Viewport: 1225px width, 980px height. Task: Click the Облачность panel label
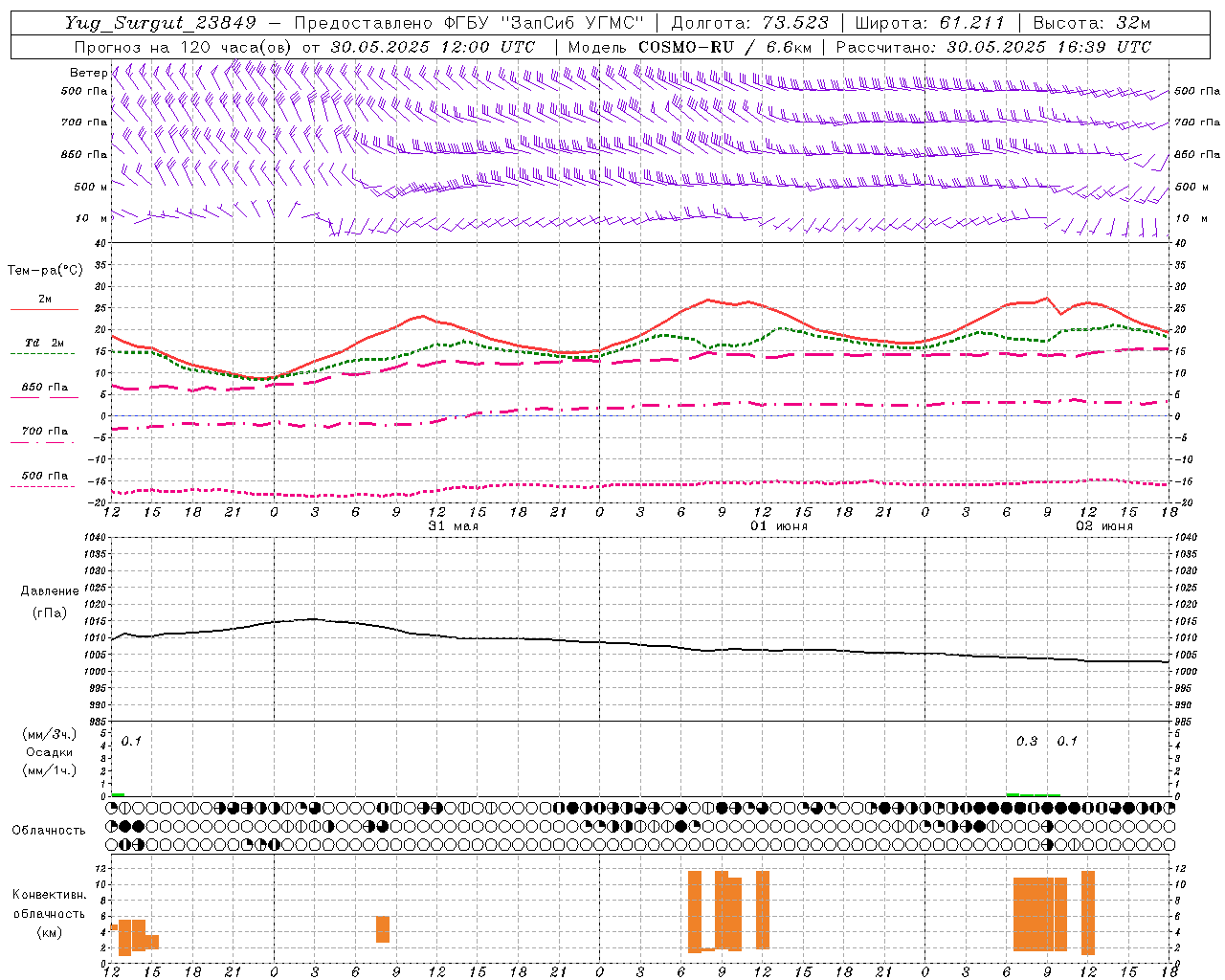49,831
